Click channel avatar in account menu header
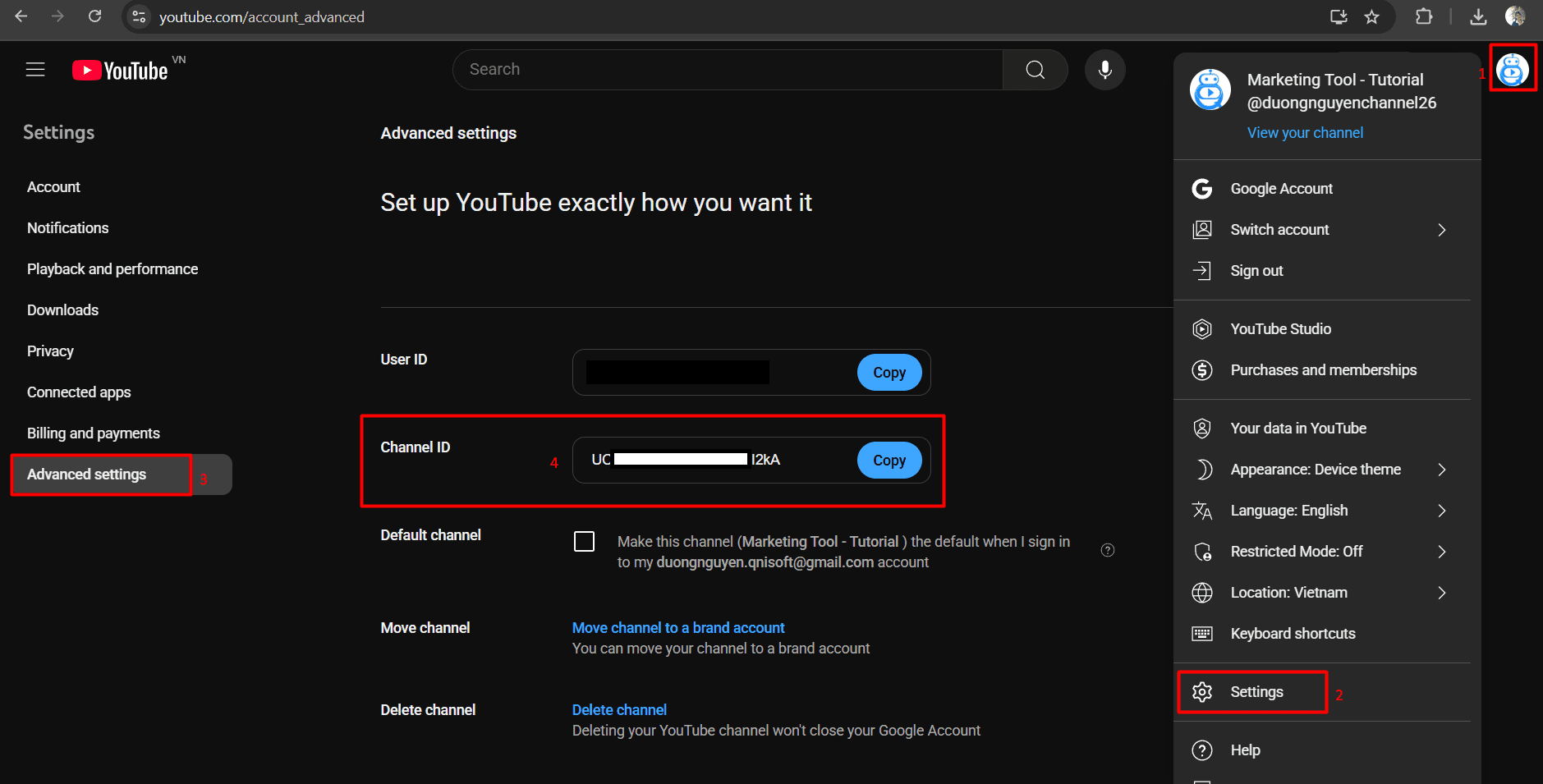This screenshot has height=784, width=1543. [1210, 89]
